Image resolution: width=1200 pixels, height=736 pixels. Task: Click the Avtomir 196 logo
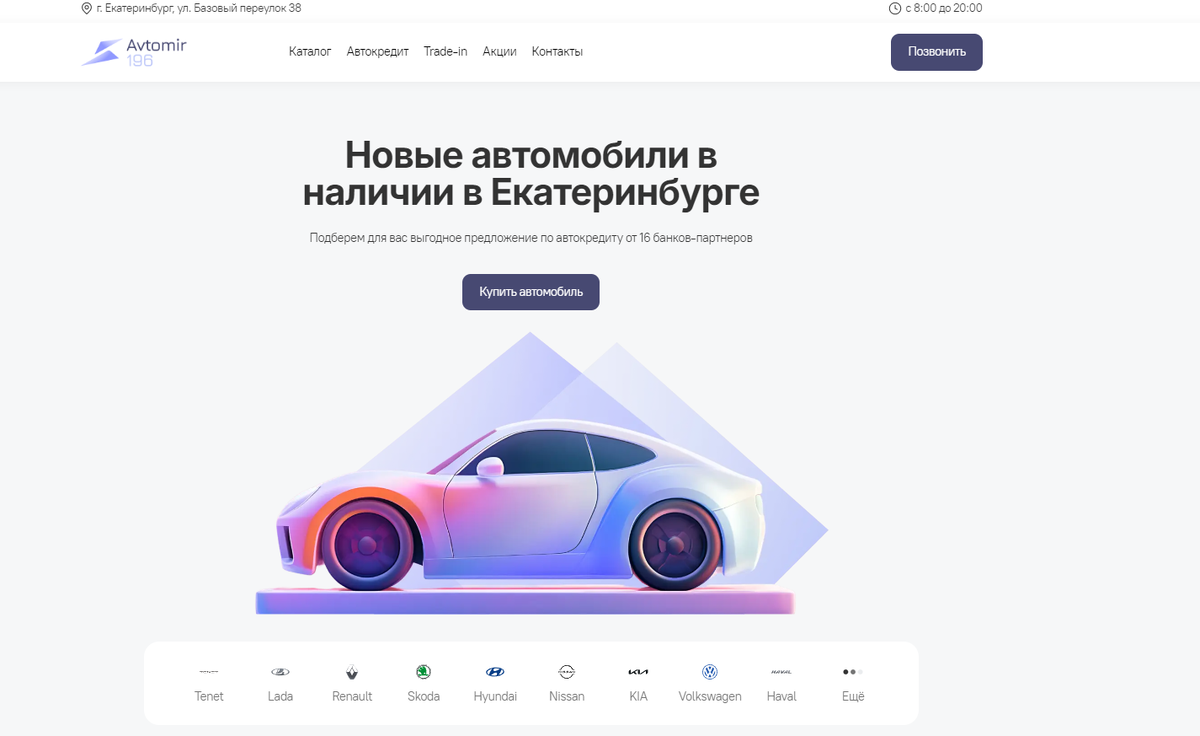tap(134, 52)
